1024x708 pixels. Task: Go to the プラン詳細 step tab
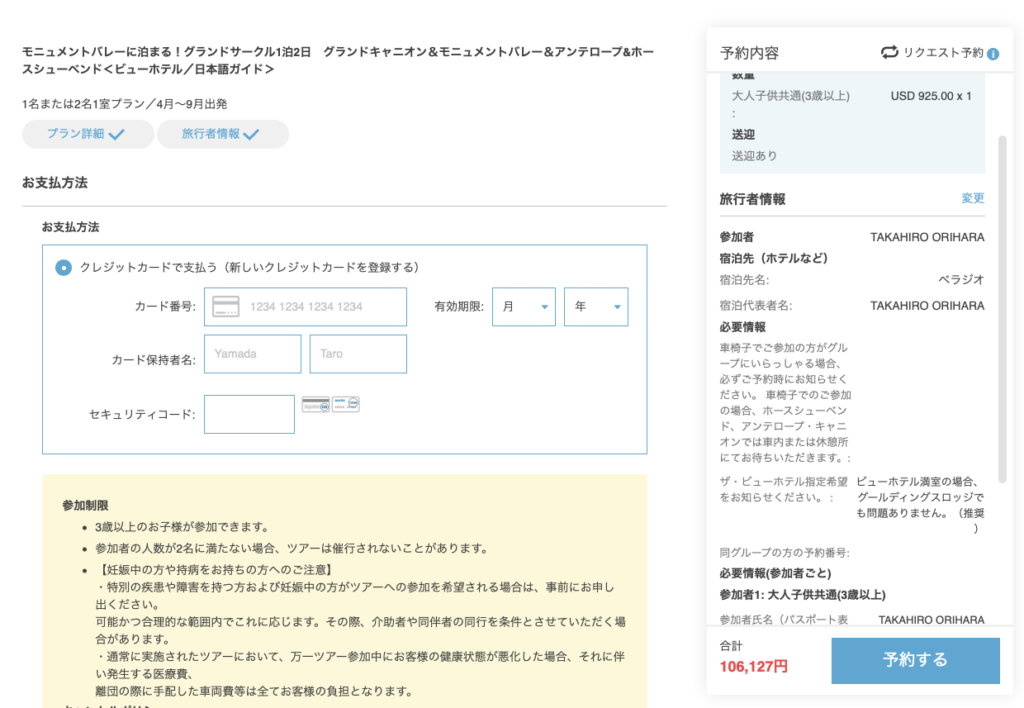(88, 134)
